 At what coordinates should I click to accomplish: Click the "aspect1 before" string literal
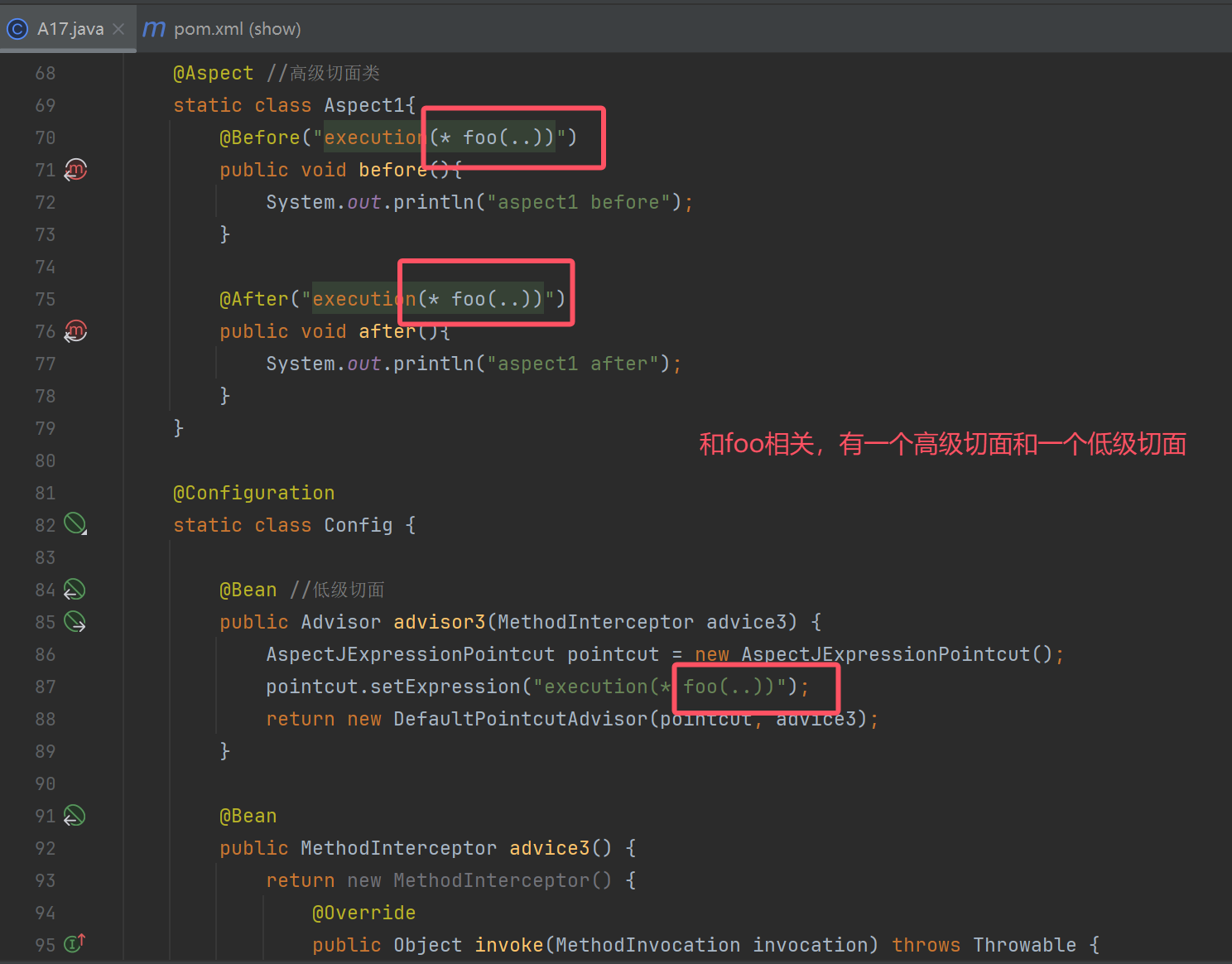(578, 202)
